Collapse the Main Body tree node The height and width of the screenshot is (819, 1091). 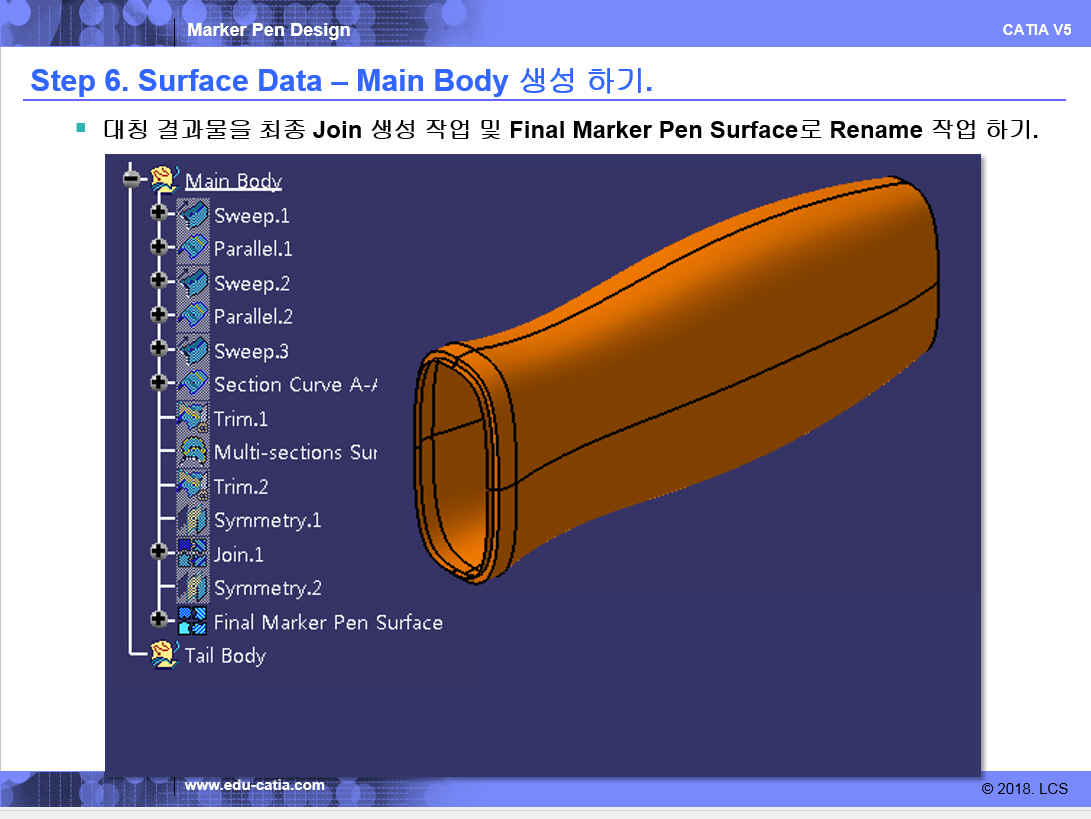(130, 180)
